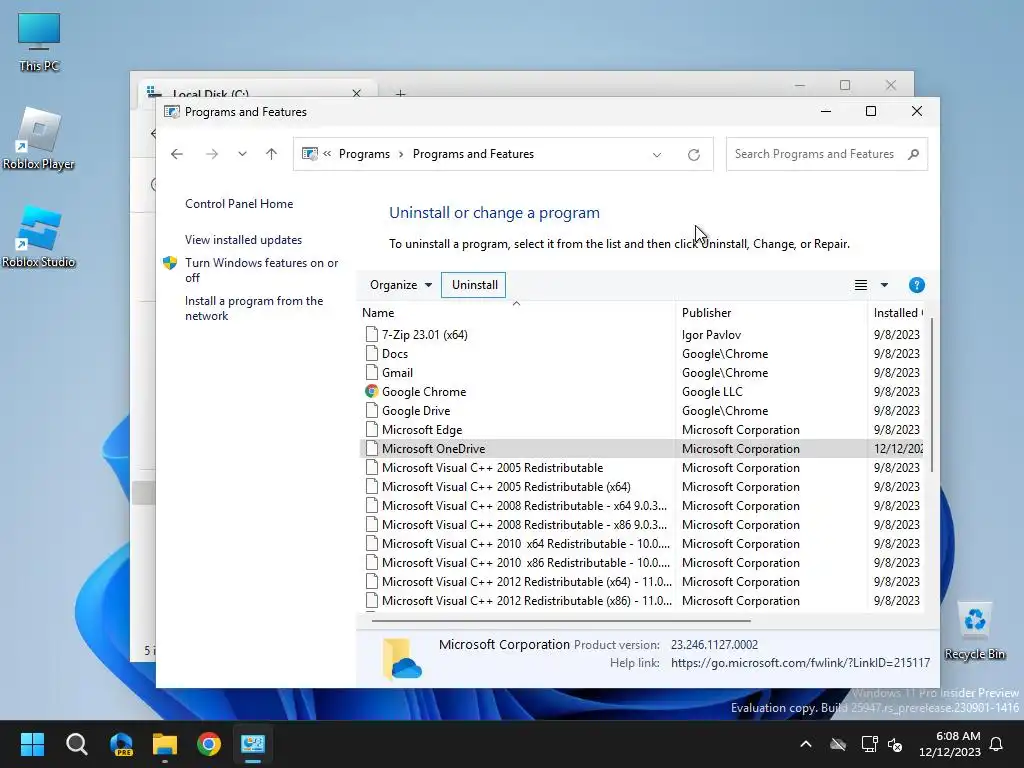Open Control Panel Home link
The width and height of the screenshot is (1024, 768).
[x=239, y=204]
